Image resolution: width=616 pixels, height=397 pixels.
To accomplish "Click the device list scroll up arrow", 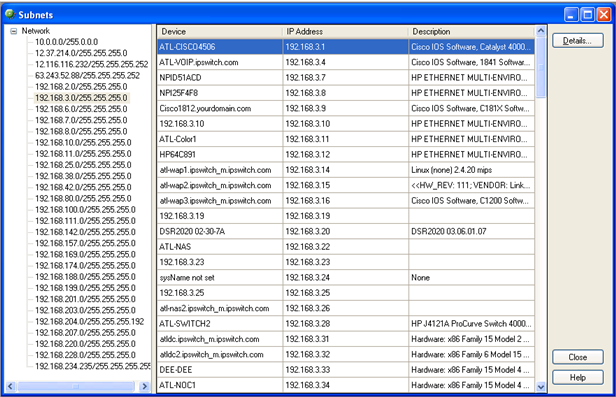I will 541,31.
